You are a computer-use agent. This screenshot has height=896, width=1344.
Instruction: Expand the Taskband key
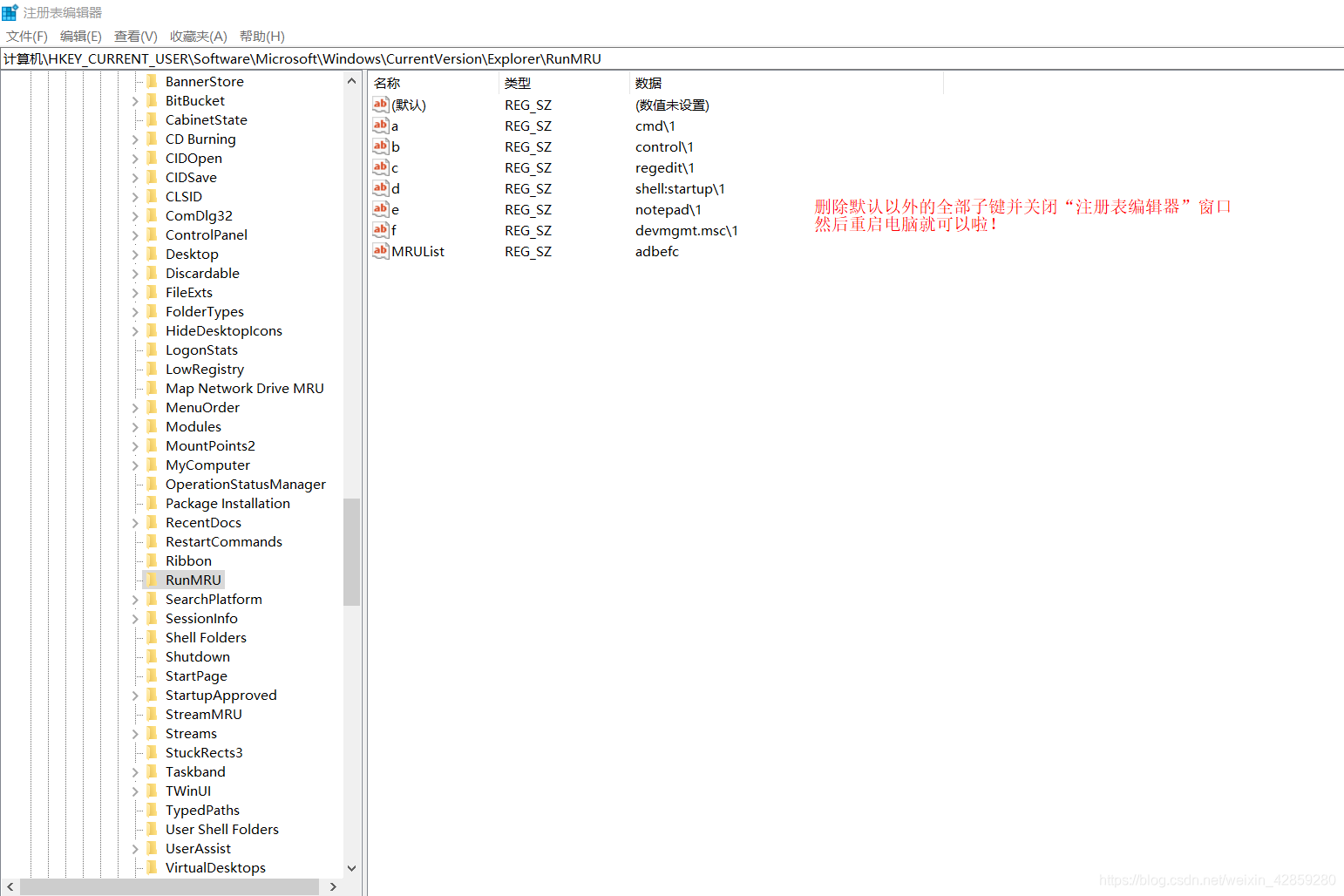point(135,772)
